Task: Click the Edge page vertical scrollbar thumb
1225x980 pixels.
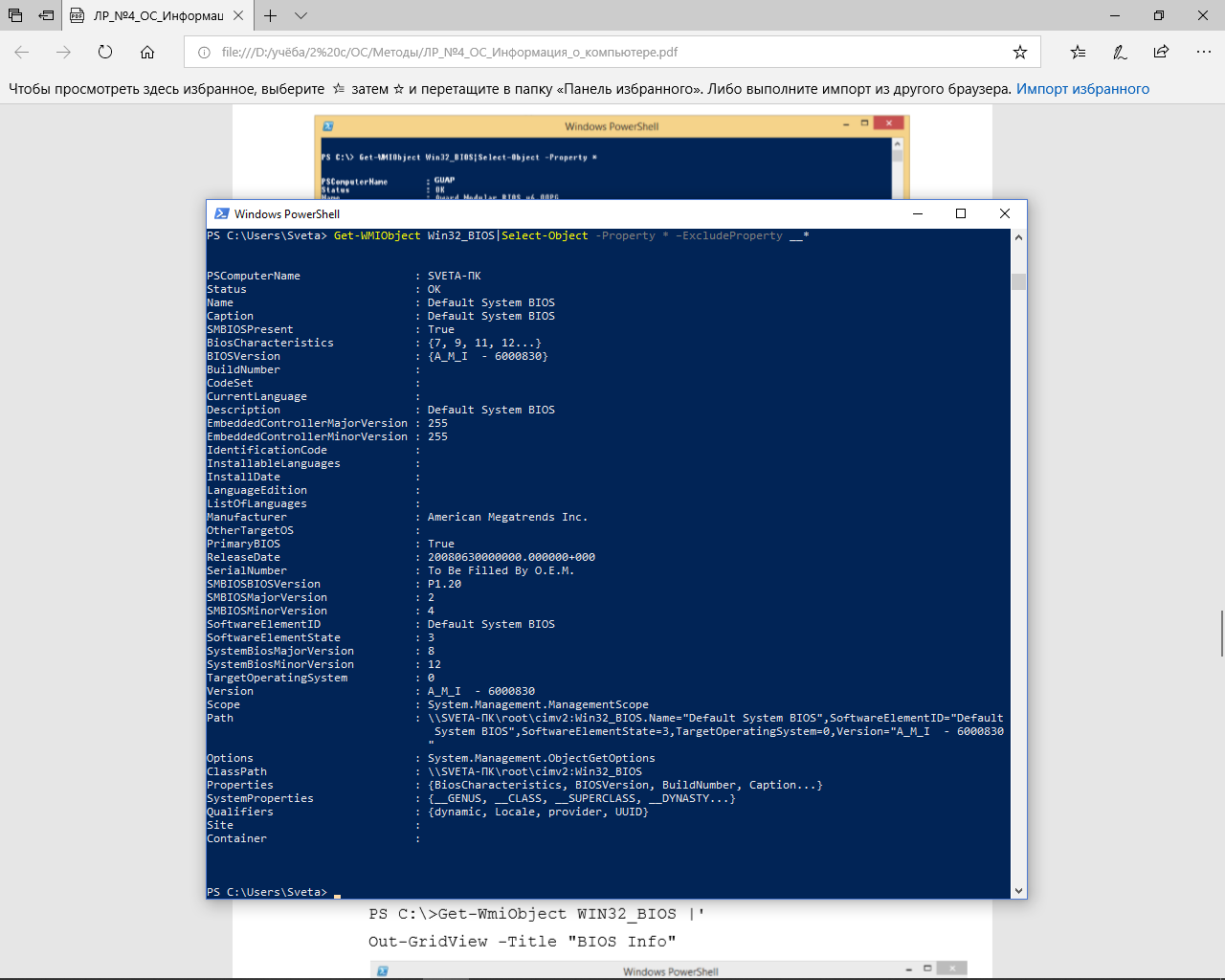Action: pos(1221,633)
